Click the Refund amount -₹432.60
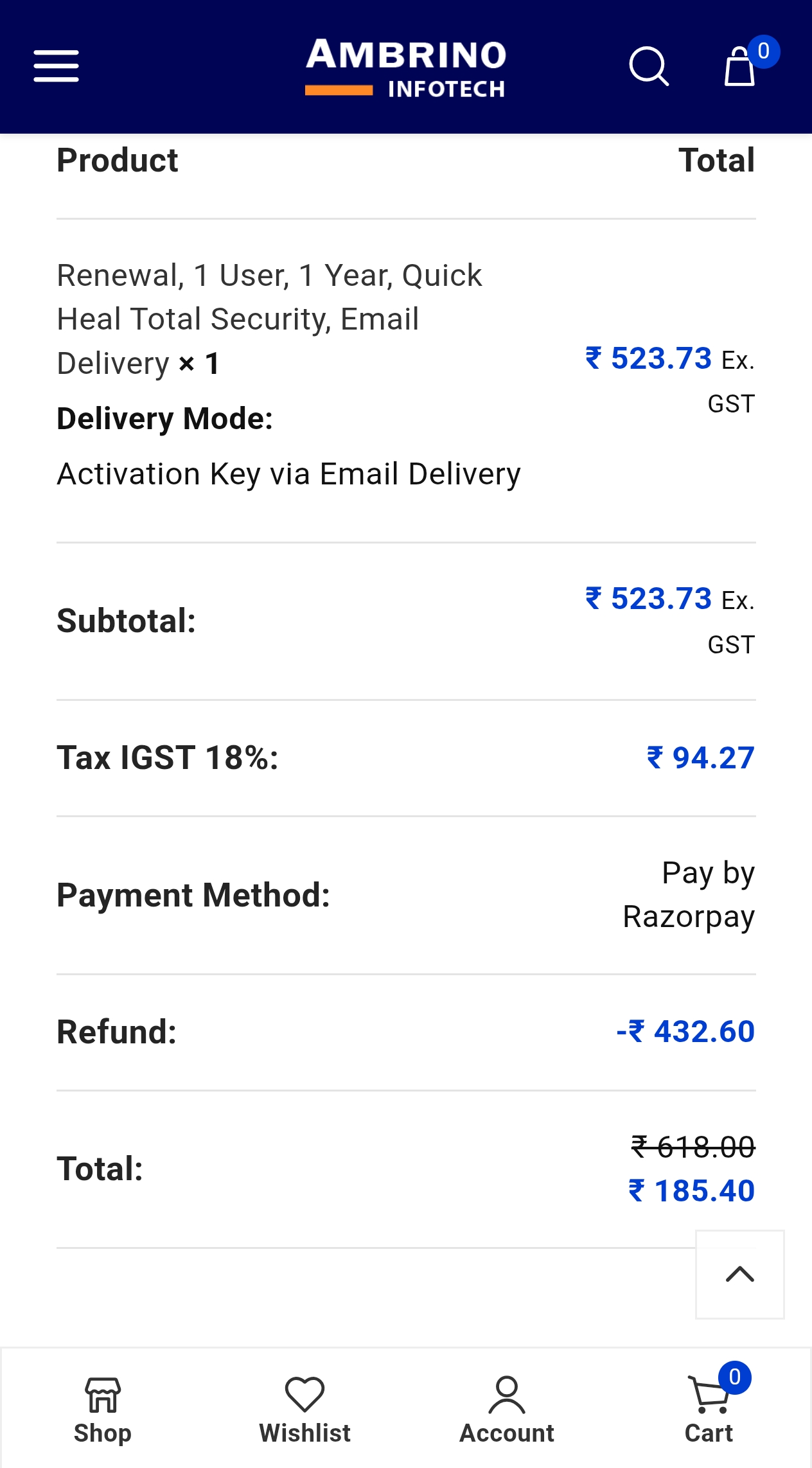The width and height of the screenshot is (812, 1468). coord(685,1032)
